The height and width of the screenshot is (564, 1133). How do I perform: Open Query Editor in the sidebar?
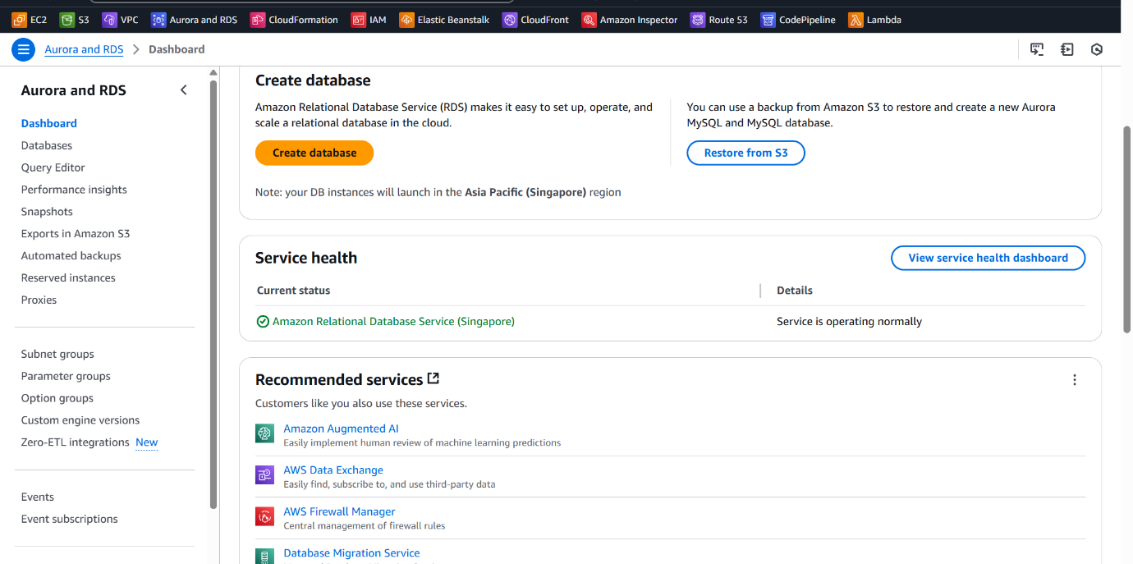coord(53,168)
